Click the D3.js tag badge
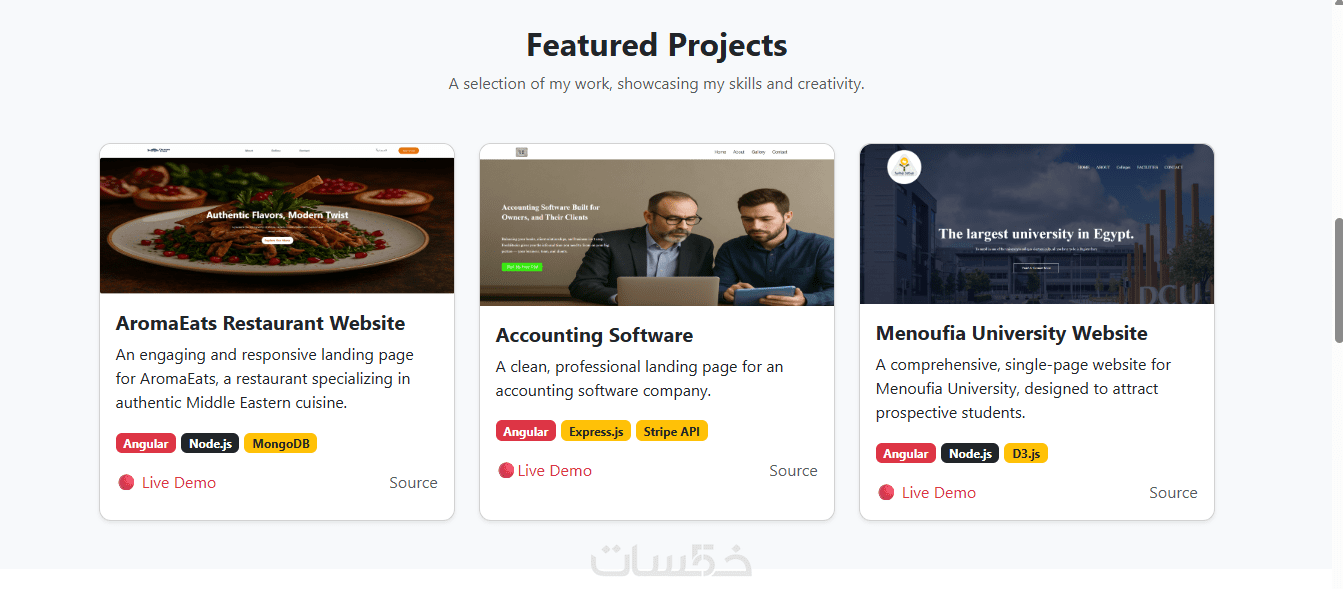 (1025, 453)
